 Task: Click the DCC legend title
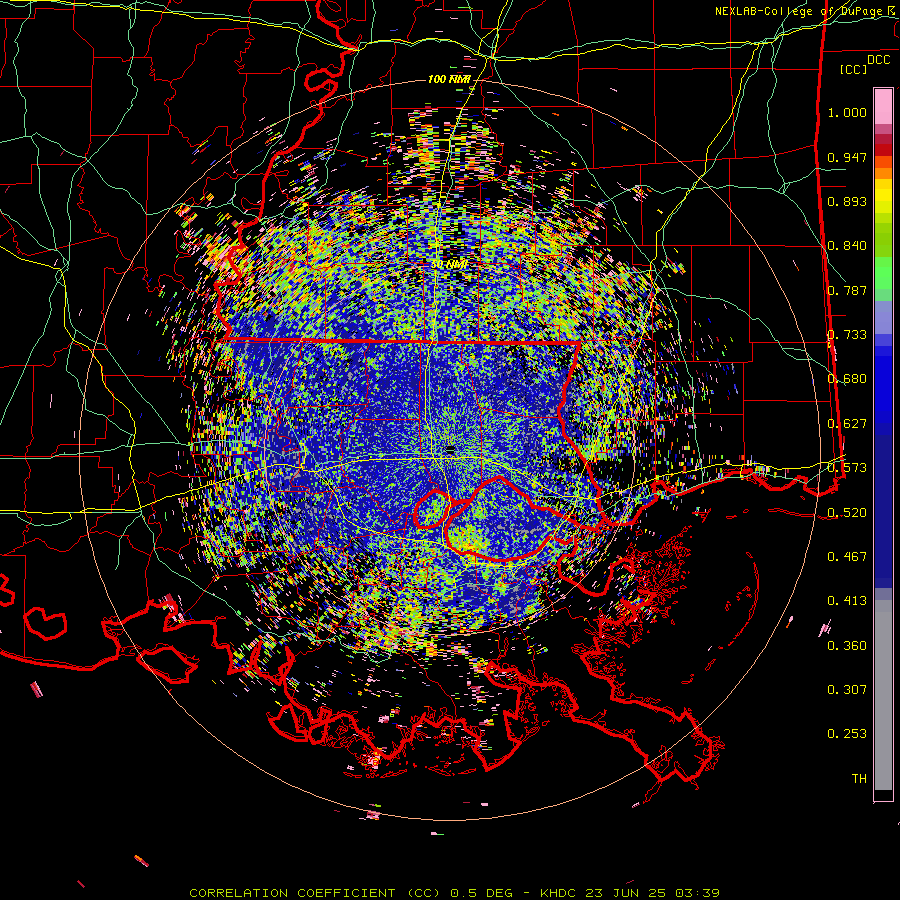878,60
